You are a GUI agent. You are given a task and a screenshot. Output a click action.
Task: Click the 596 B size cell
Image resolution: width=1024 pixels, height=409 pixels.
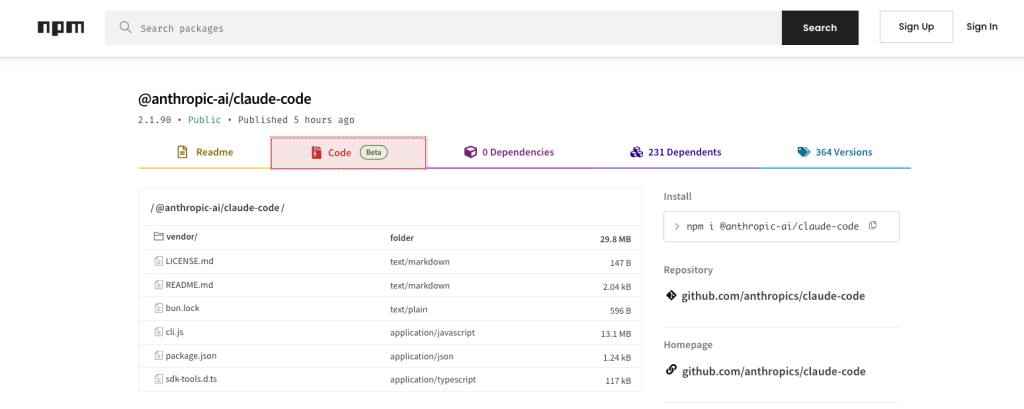click(620, 310)
